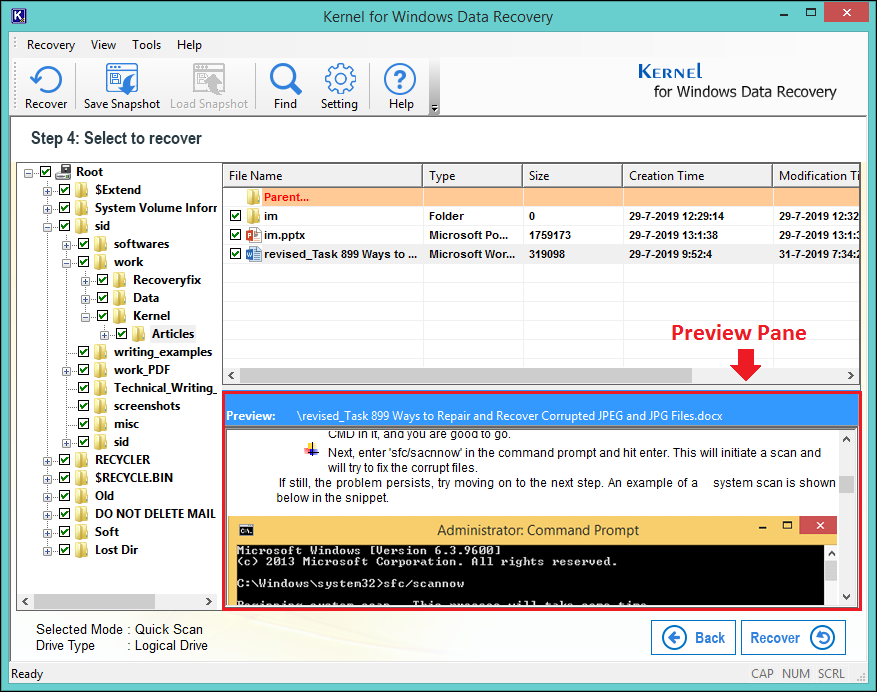Toggle the im.pptx file checkbox

tap(235, 235)
